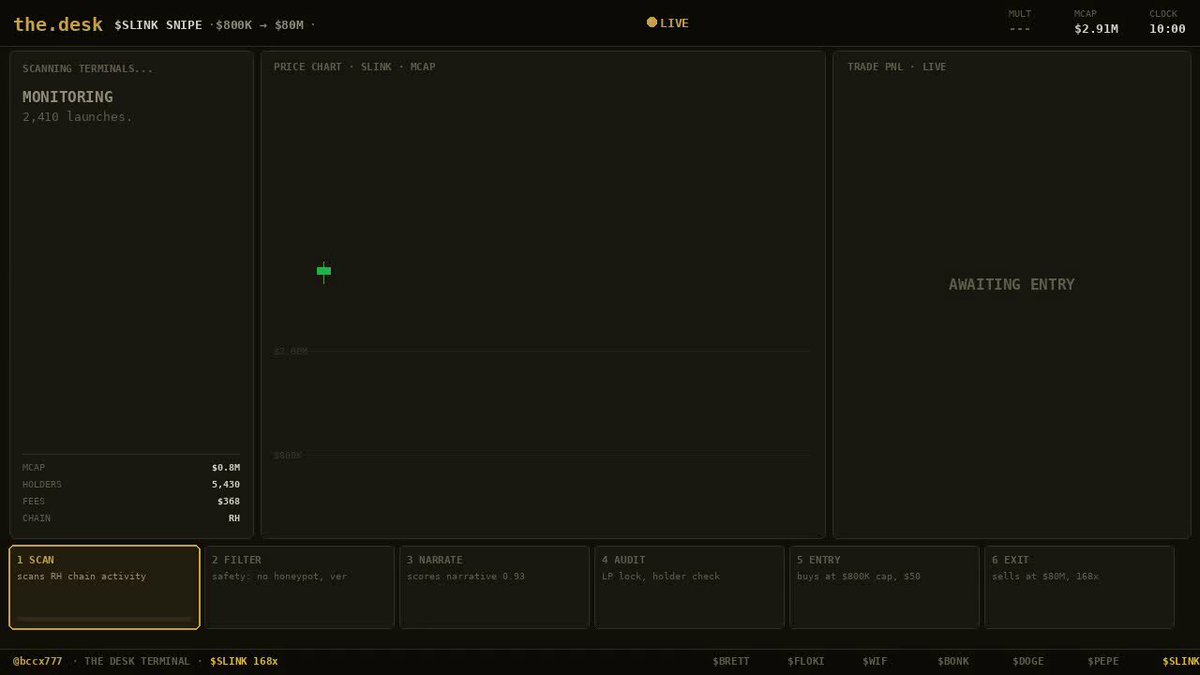The height and width of the screenshot is (675, 1200).
Task: Click the progress bar inside the SCAN card
Action: [104, 619]
